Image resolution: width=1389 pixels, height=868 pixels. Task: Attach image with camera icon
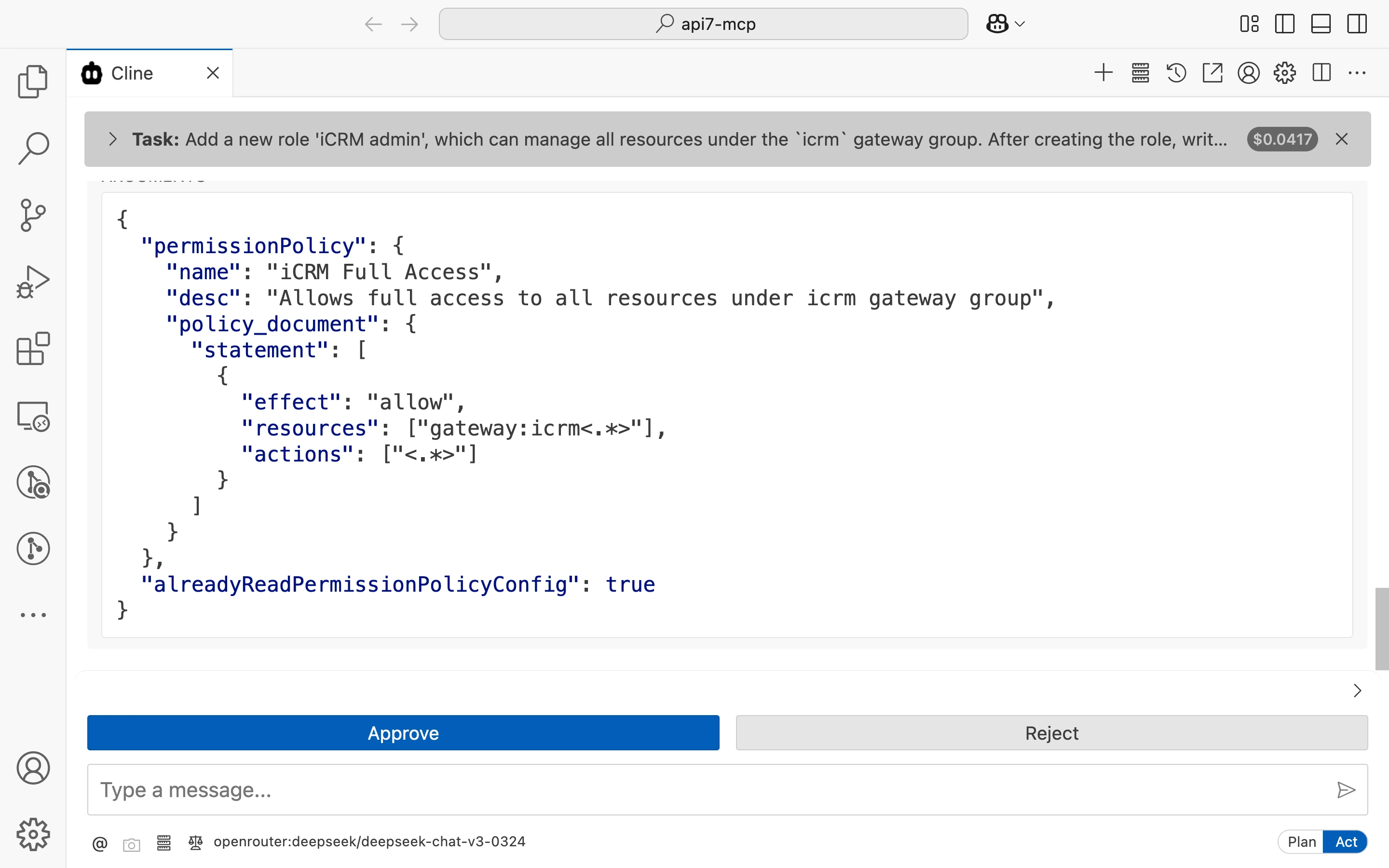tap(132, 844)
